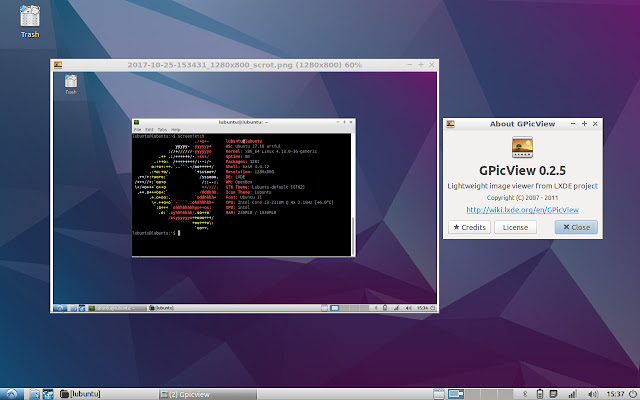The width and height of the screenshot is (640, 400).
Task: Open the Trash icon on the desktop
Action: tap(30, 21)
